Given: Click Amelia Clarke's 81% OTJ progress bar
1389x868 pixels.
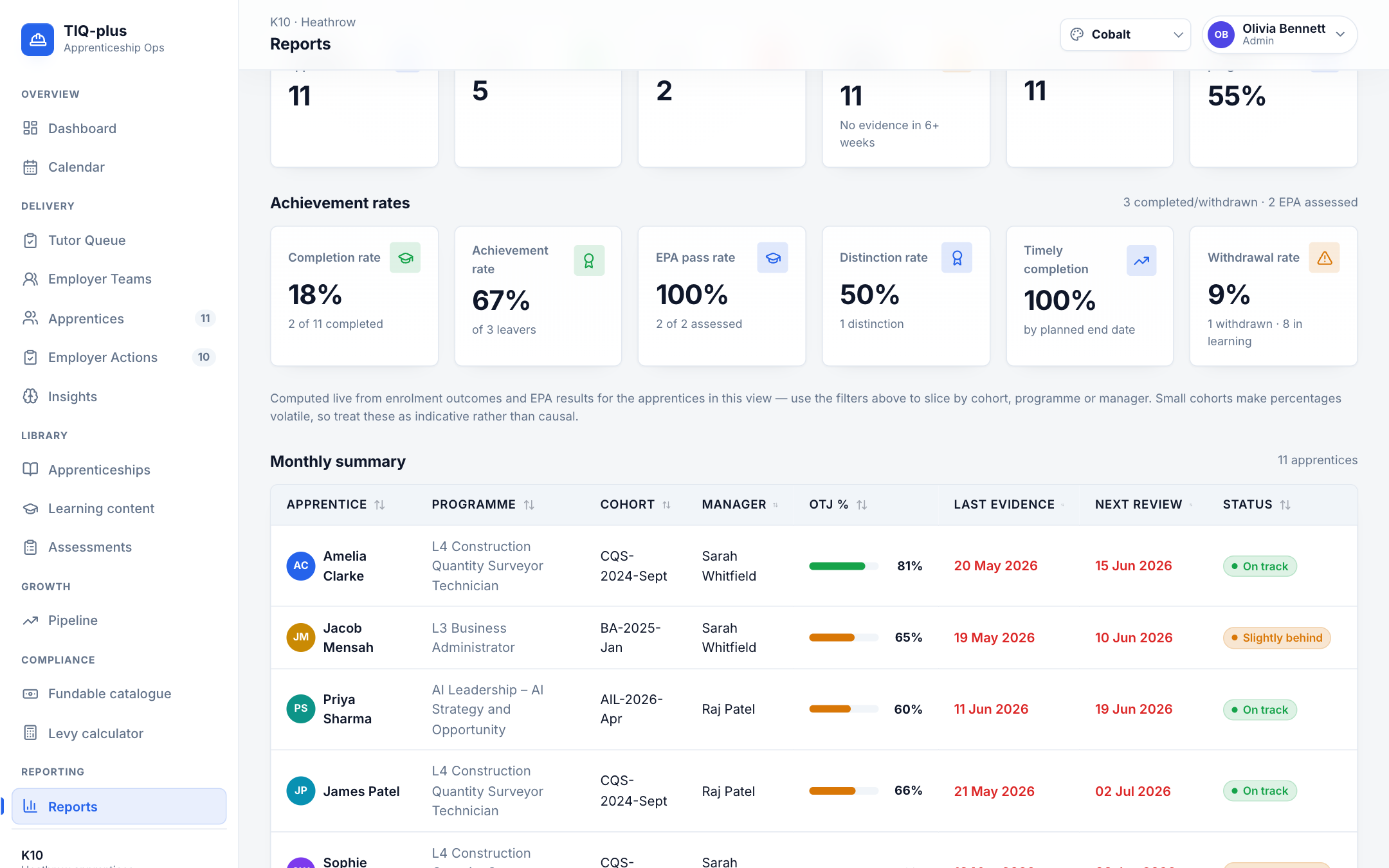Looking at the screenshot, I should point(843,566).
